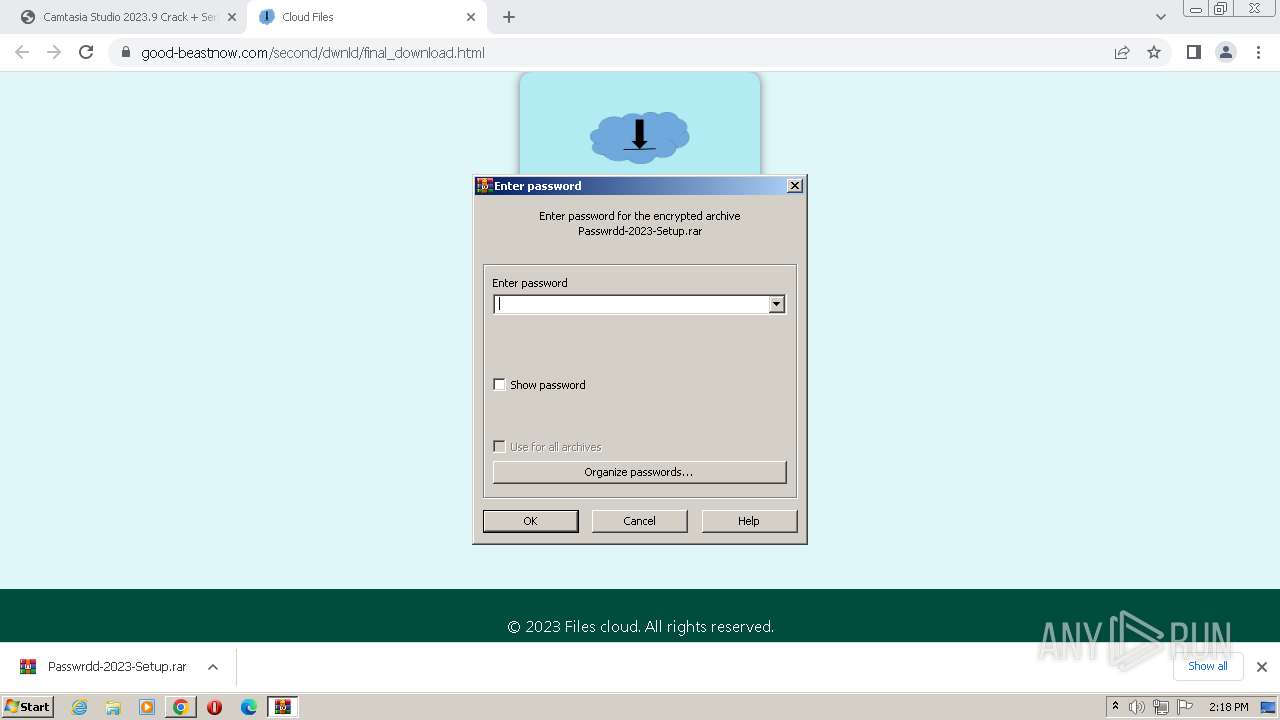Image resolution: width=1280 pixels, height=720 pixels.
Task: Click Cancel in the password dialog
Action: (x=639, y=521)
